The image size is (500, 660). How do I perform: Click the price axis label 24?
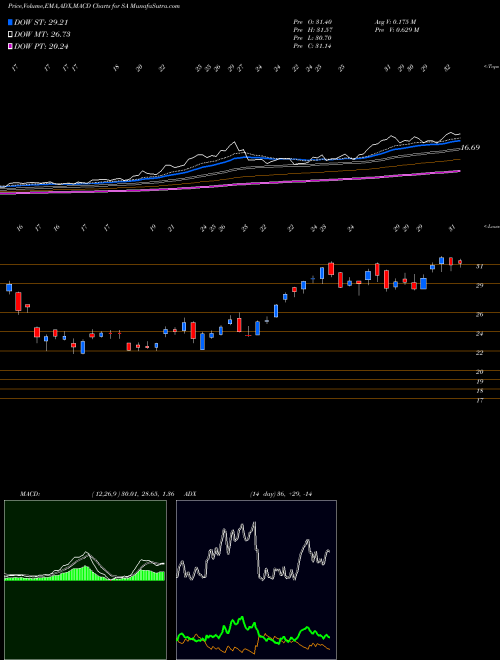479,334
